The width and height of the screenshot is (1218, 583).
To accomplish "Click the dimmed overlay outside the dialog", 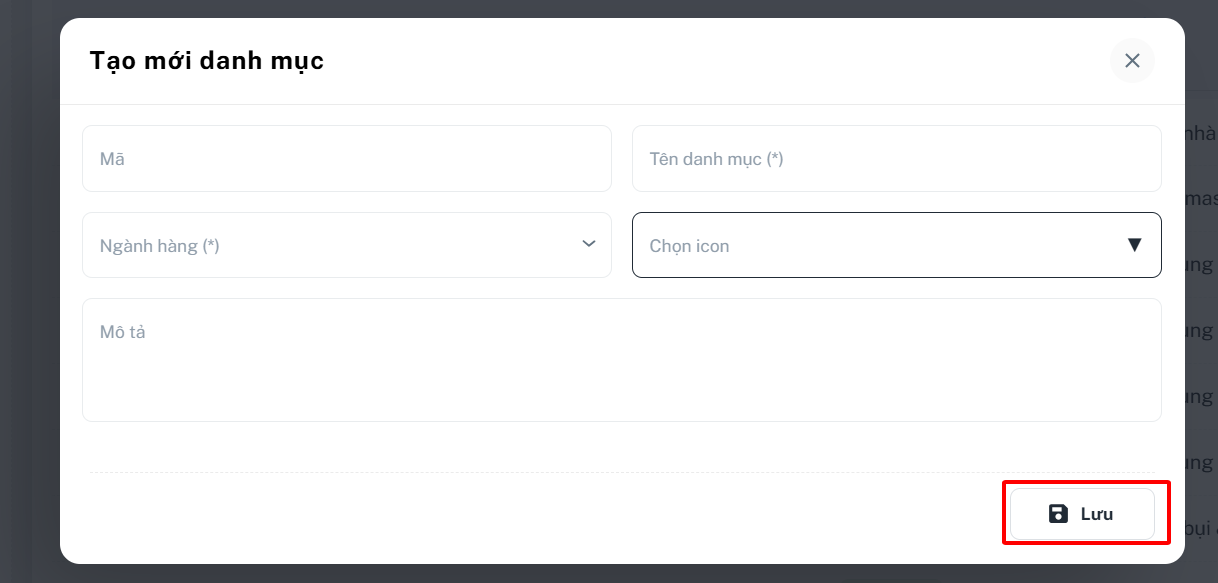I will point(30,300).
